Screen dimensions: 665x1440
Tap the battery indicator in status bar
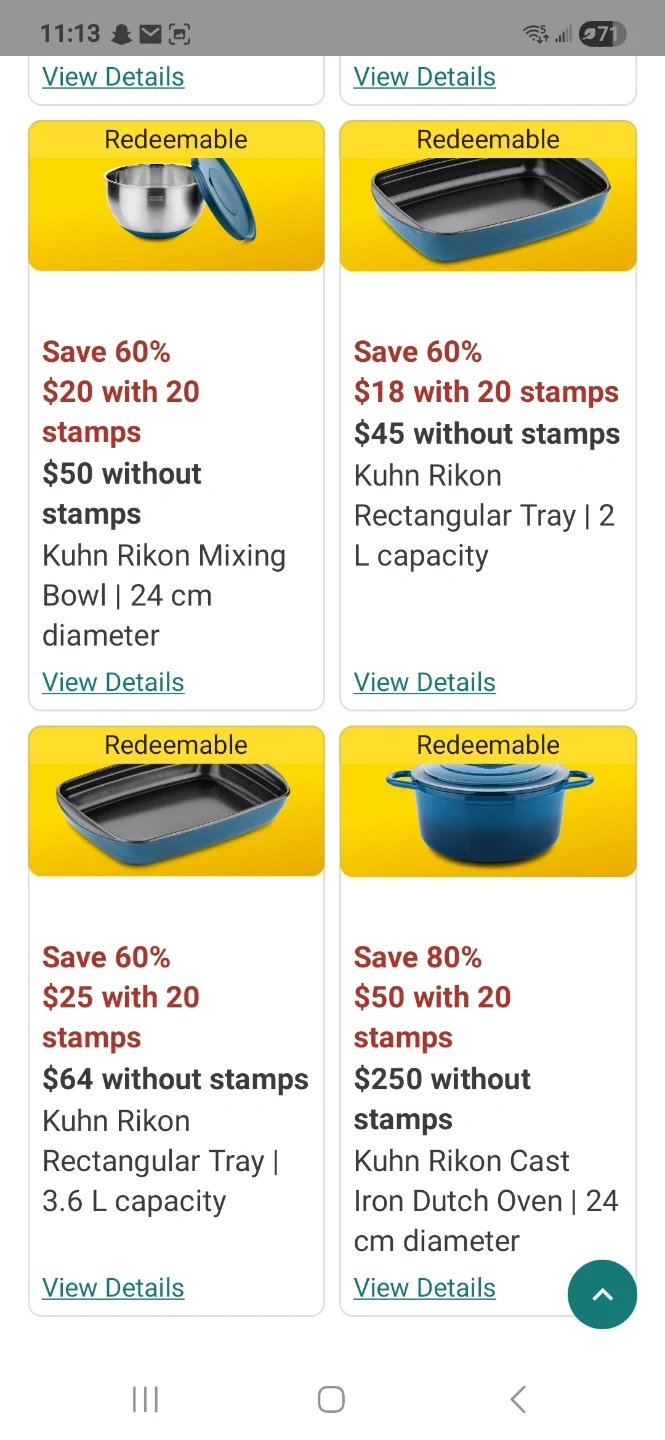602,34
